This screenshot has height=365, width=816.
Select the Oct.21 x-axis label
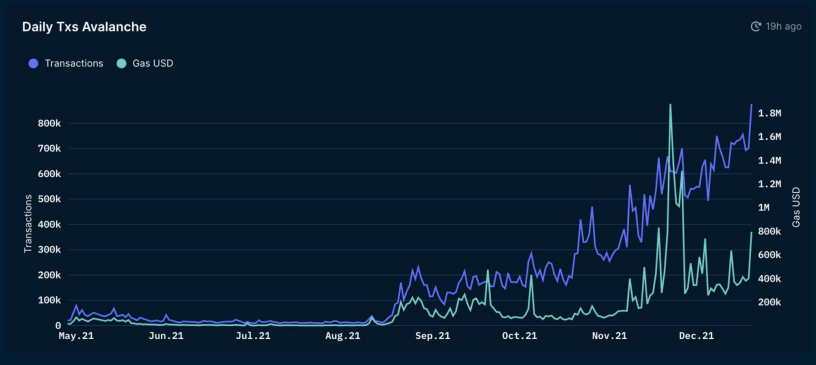[x=519, y=337]
